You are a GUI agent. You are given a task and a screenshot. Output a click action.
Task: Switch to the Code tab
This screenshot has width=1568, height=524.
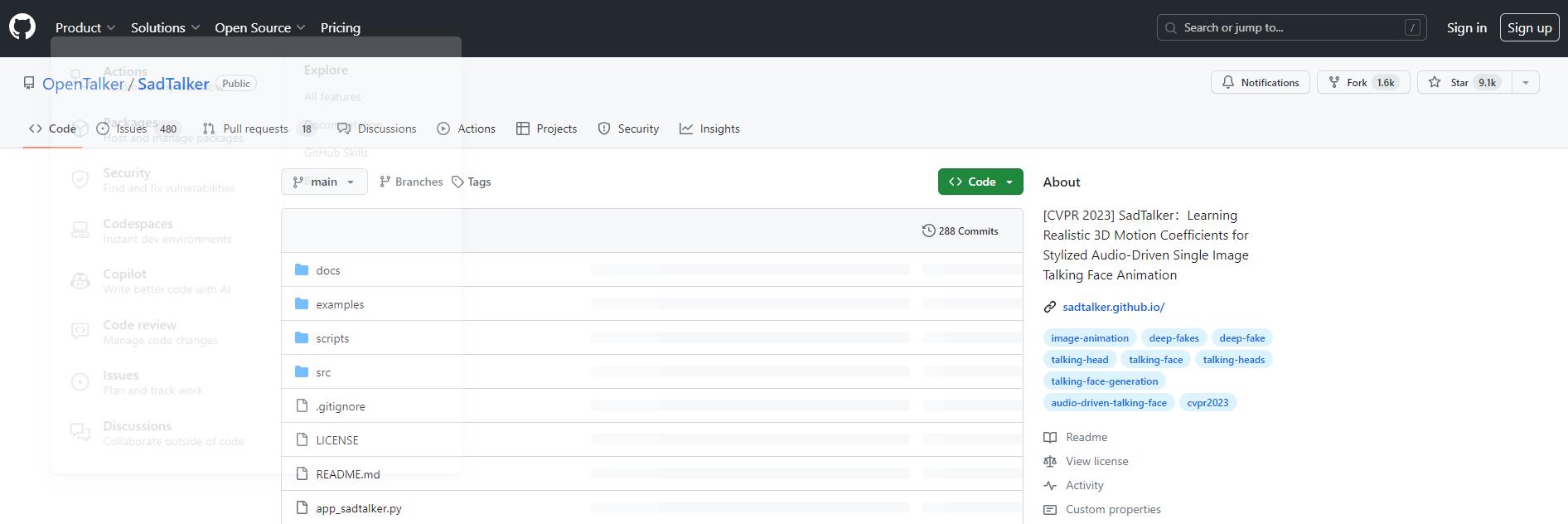click(52, 129)
